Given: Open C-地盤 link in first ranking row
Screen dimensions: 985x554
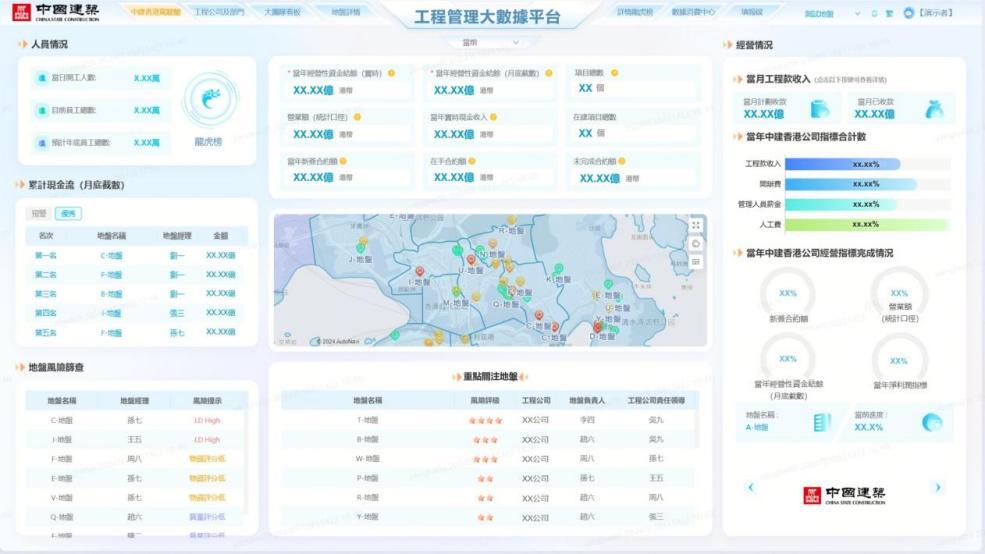Looking at the screenshot, I should pos(111,255).
